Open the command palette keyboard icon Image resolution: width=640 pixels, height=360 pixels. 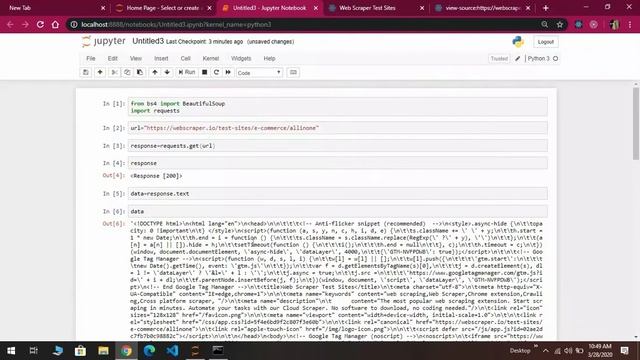[x=293, y=72]
